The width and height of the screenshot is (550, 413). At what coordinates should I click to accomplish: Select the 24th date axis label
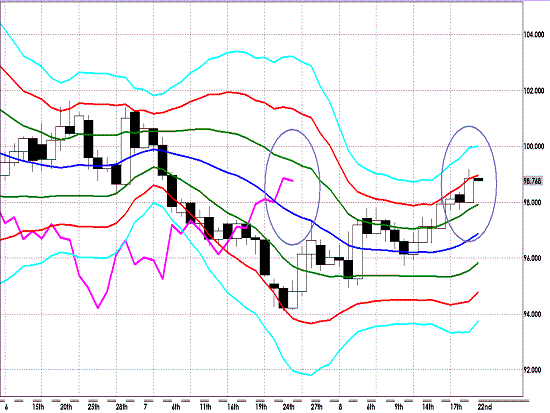(289, 407)
